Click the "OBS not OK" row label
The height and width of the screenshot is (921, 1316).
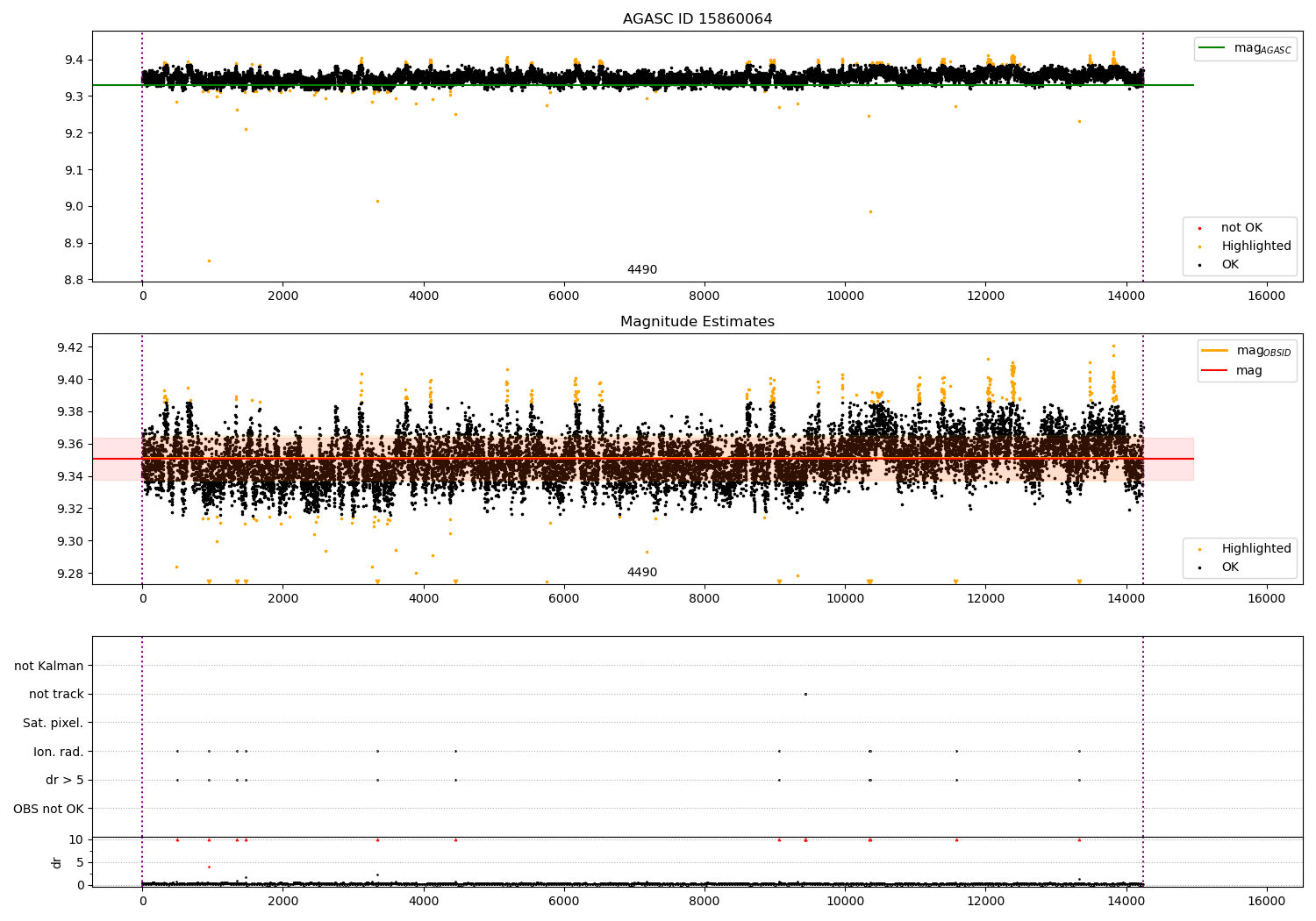pyautogui.click(x=48, y=809)
